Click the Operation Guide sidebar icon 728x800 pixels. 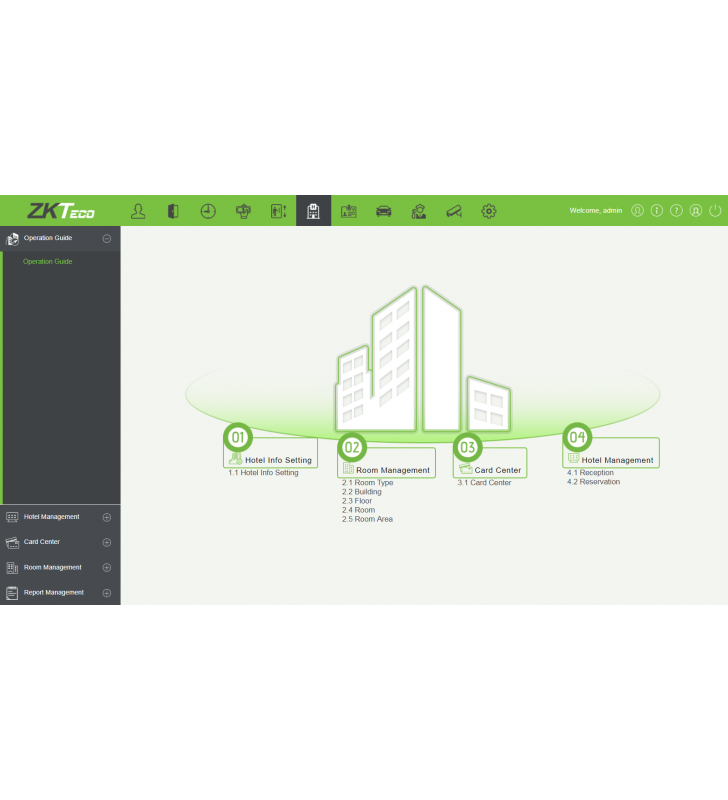(12, 238)
